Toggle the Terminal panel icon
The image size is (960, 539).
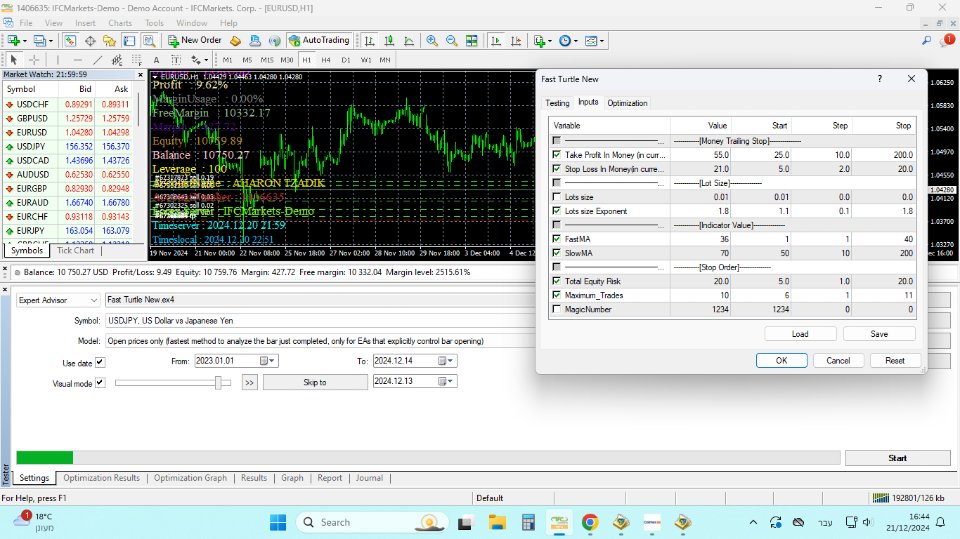click(x=129, y=40)
